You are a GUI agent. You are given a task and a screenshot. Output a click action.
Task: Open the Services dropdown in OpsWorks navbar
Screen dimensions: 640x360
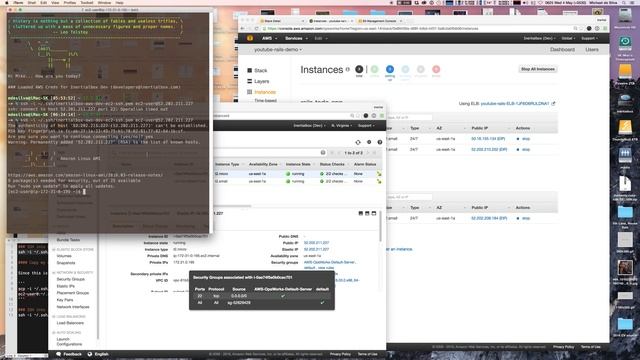(296, 38)
